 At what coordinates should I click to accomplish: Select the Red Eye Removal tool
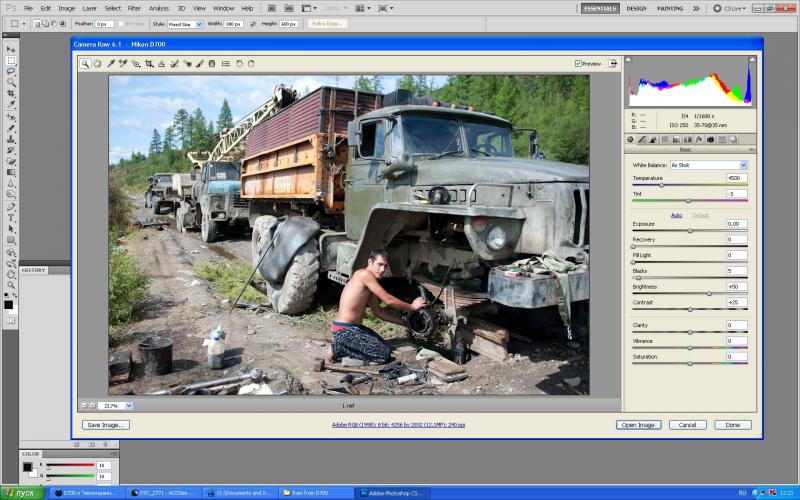(187, 64)
